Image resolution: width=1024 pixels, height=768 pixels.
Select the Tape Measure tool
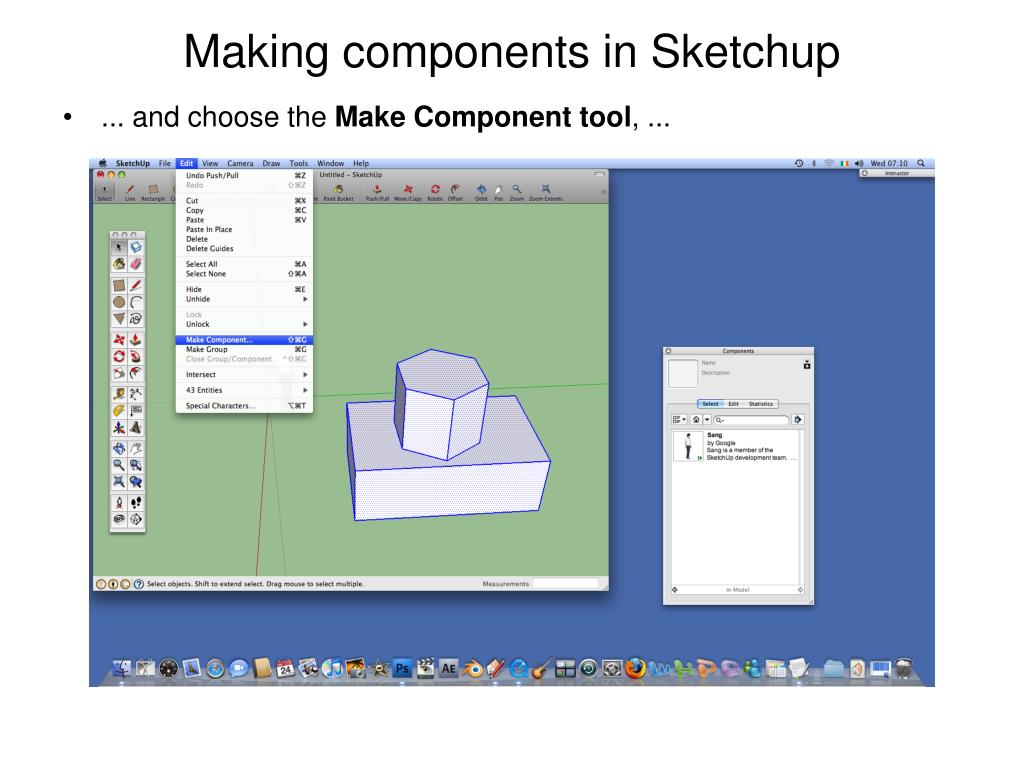tap(119, 394)
